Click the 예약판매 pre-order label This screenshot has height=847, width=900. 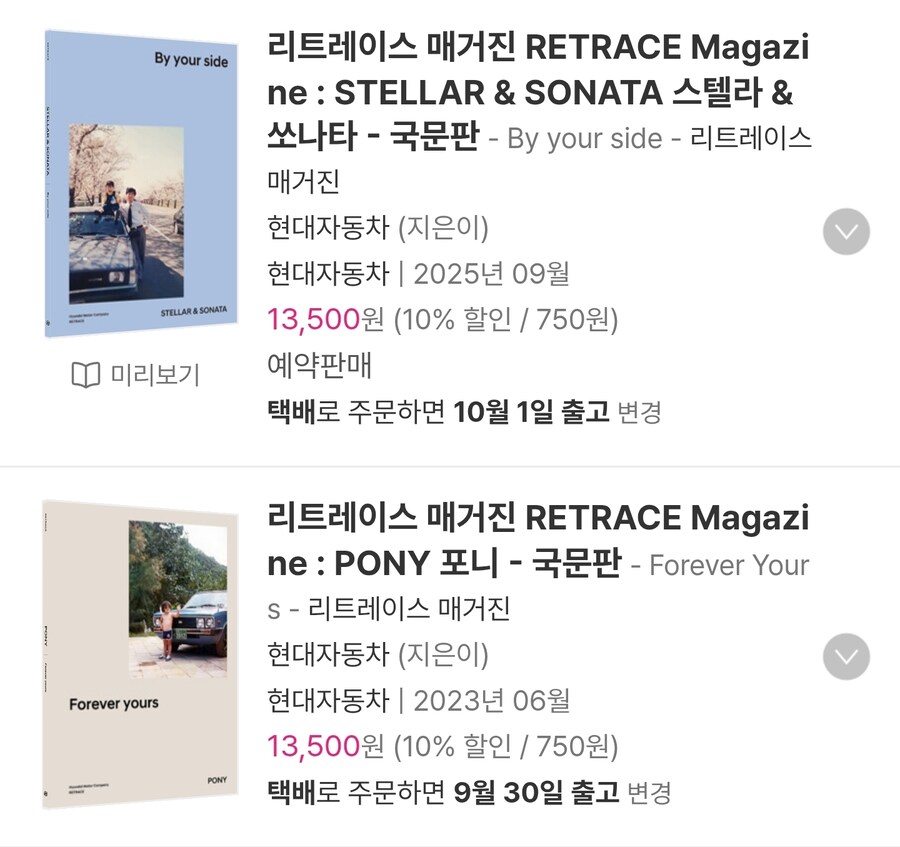[x=320, y=366]
